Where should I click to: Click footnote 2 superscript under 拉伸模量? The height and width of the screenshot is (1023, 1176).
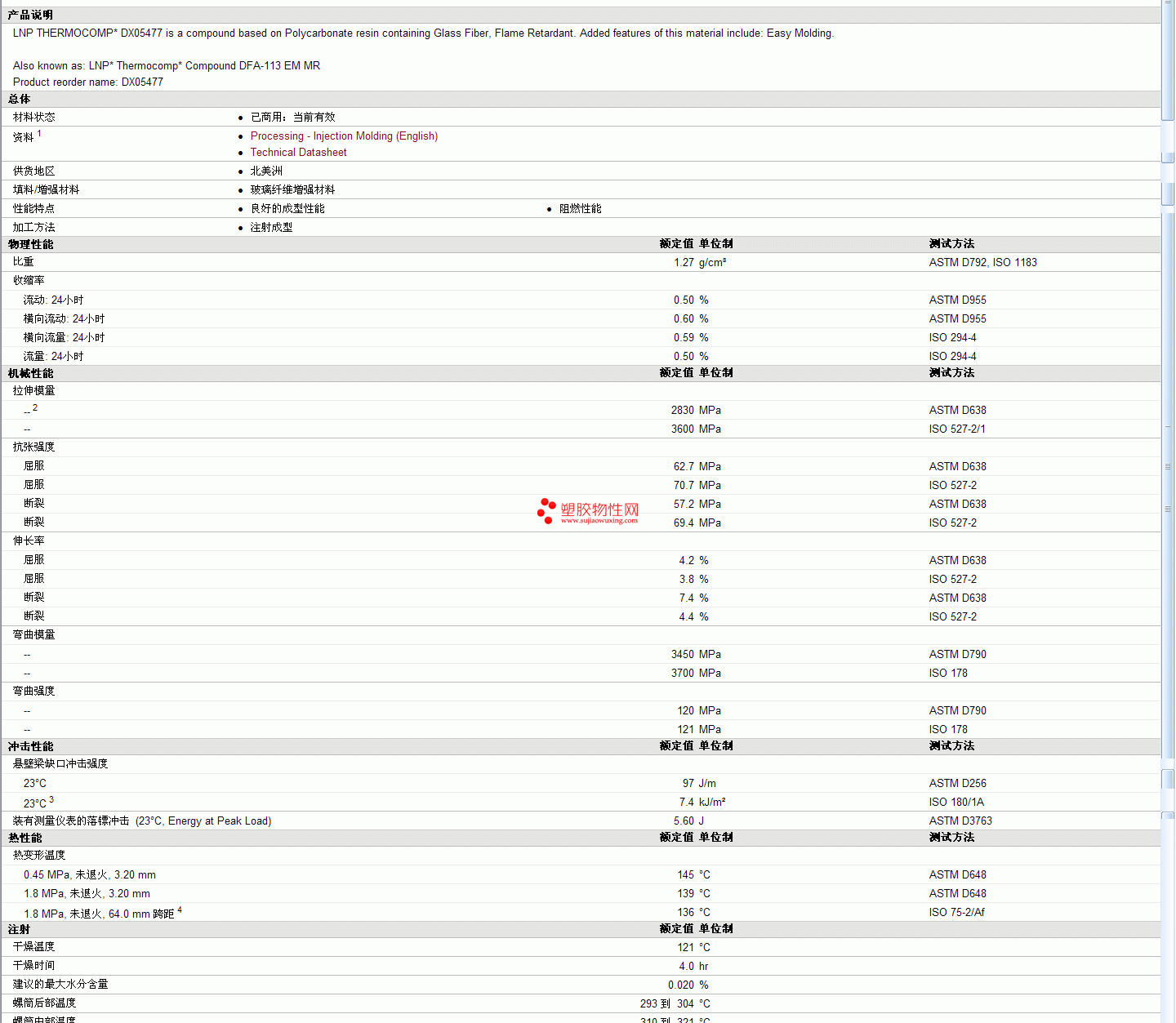click(x=35, y=407)
